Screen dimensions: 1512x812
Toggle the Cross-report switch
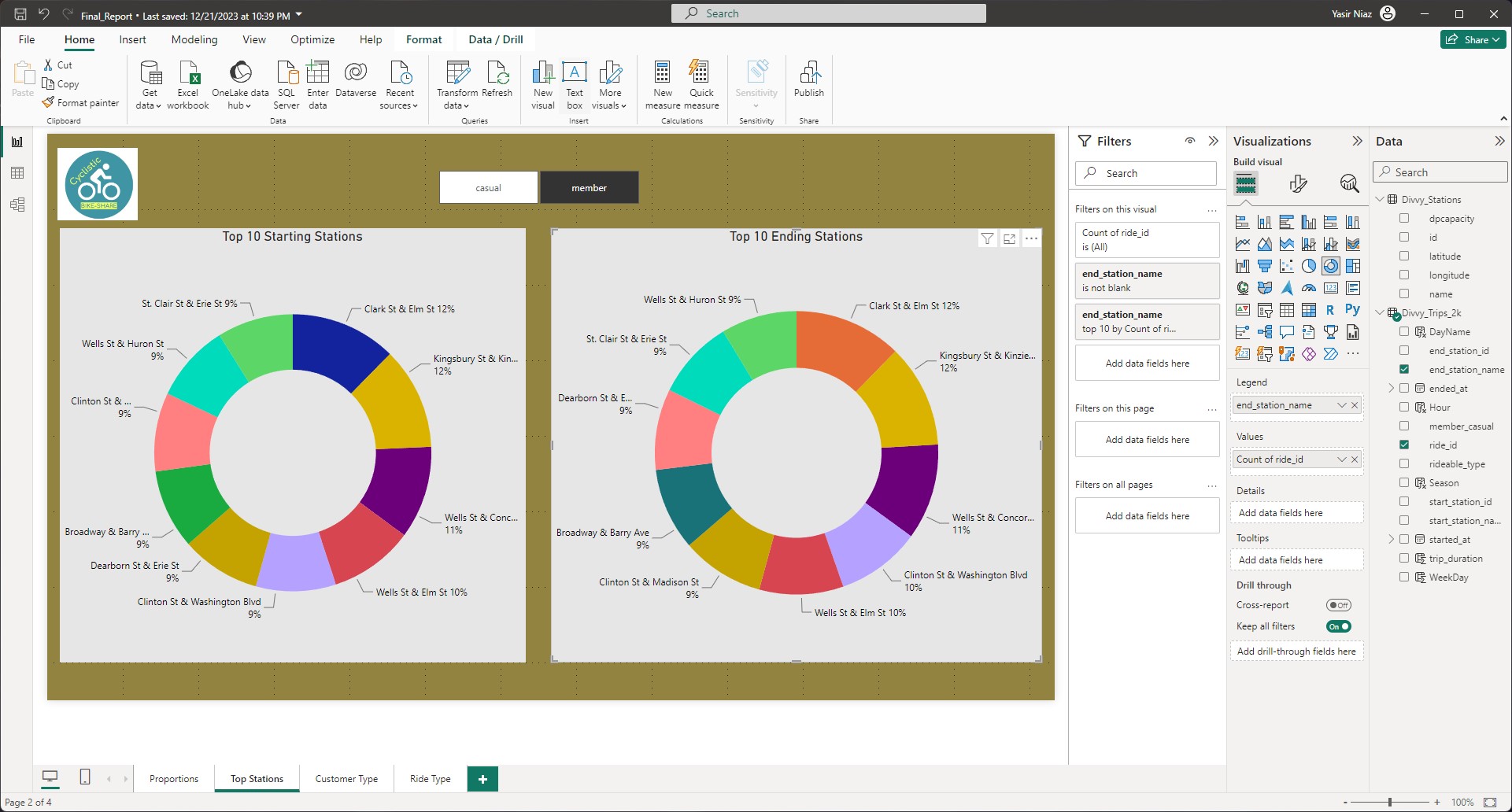click(x=1339, y=605)
